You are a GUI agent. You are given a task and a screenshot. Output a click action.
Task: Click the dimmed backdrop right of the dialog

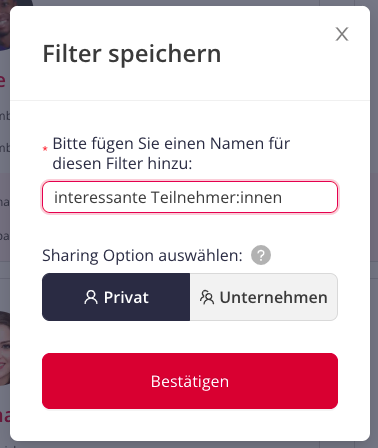(374, 224)
